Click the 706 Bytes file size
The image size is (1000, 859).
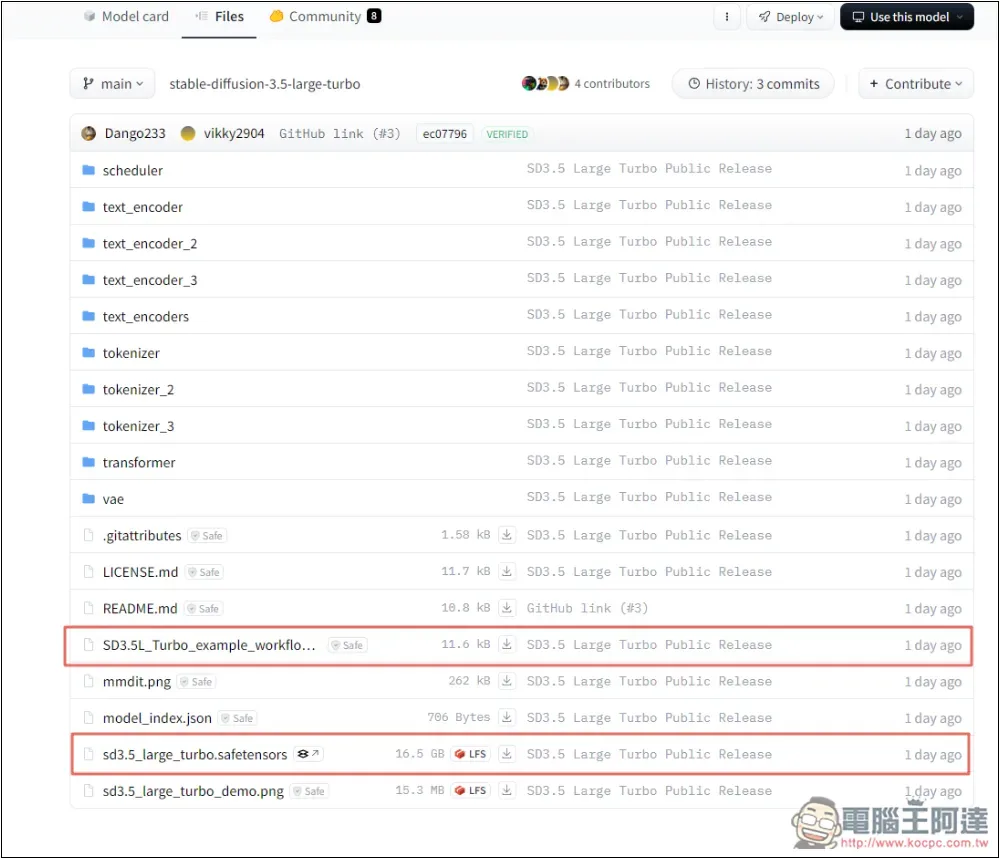[458, 717]
